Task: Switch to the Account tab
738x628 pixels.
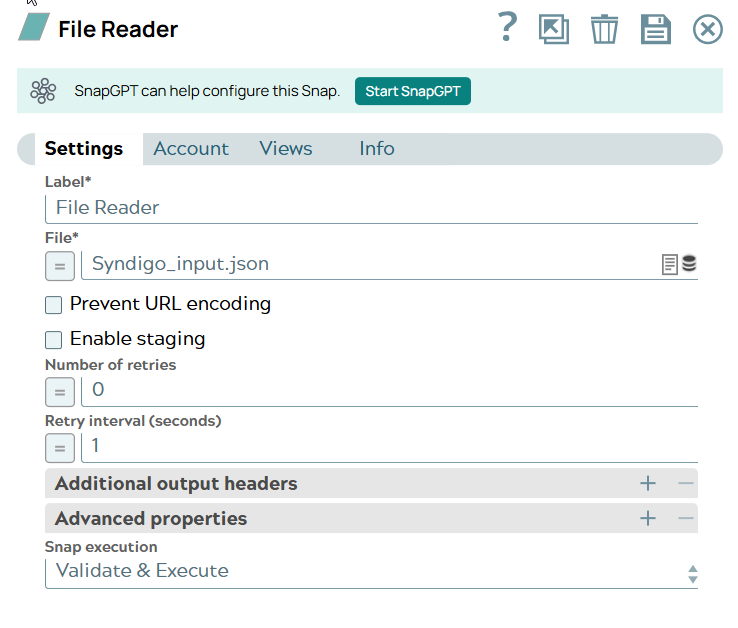Action: (191, 149)
